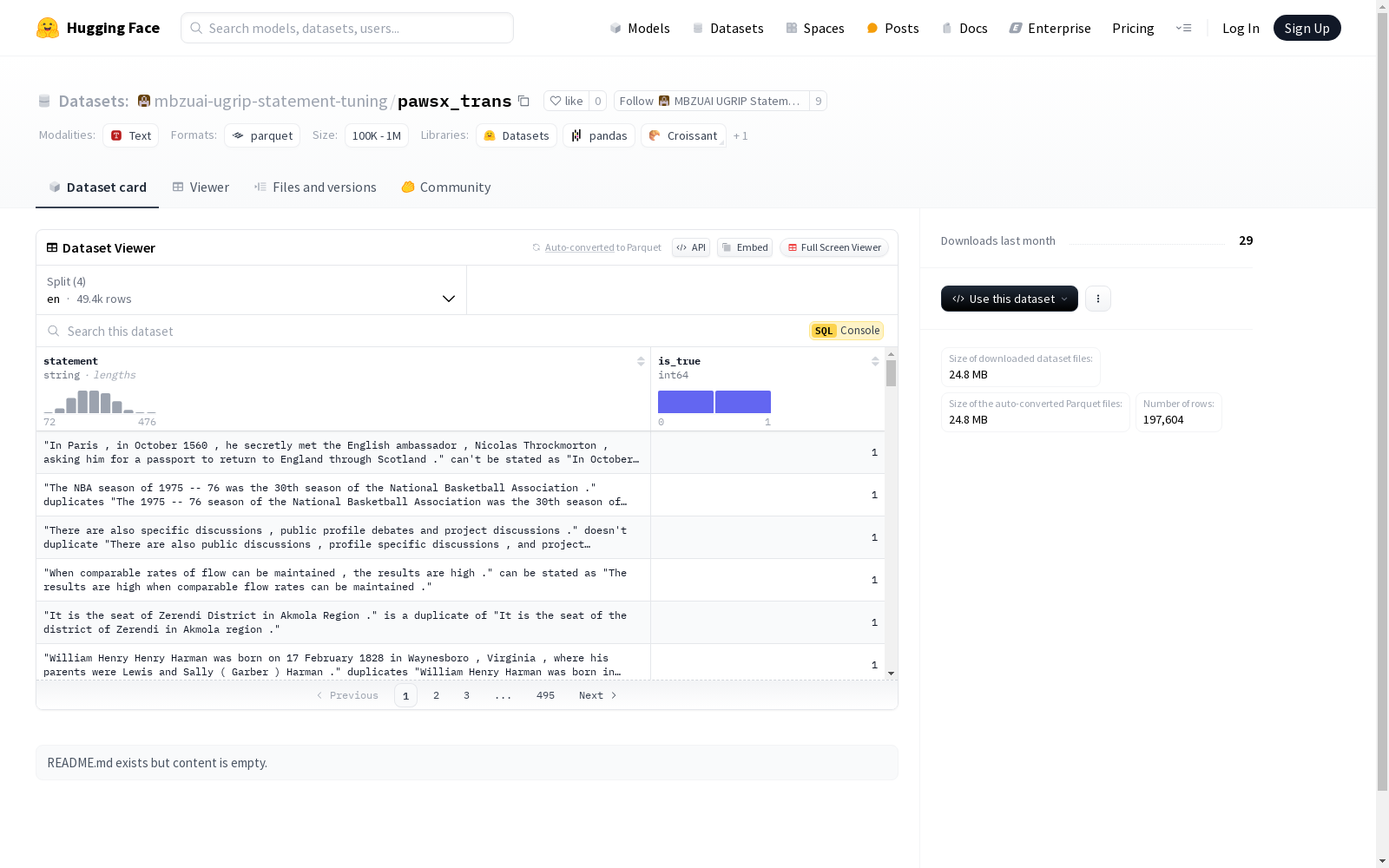Image resolution: width=1389 pixels, height=868 pixels.
Task: Jump to page 495
Action: (545, 695)
